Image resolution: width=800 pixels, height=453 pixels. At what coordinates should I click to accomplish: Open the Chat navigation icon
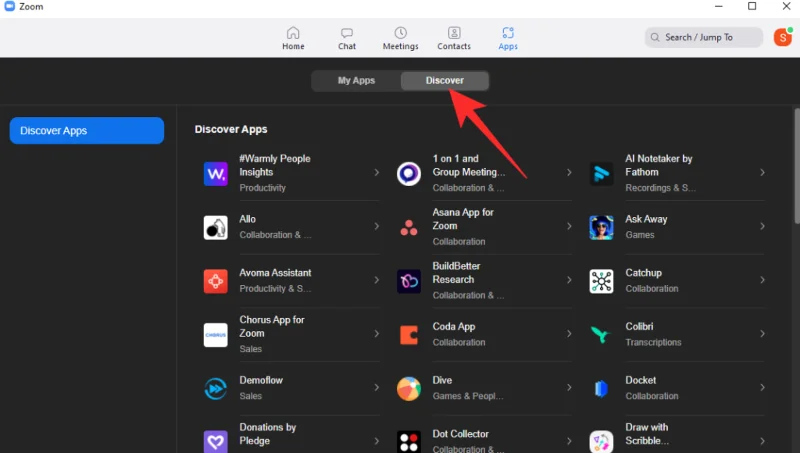pos(347,33)
